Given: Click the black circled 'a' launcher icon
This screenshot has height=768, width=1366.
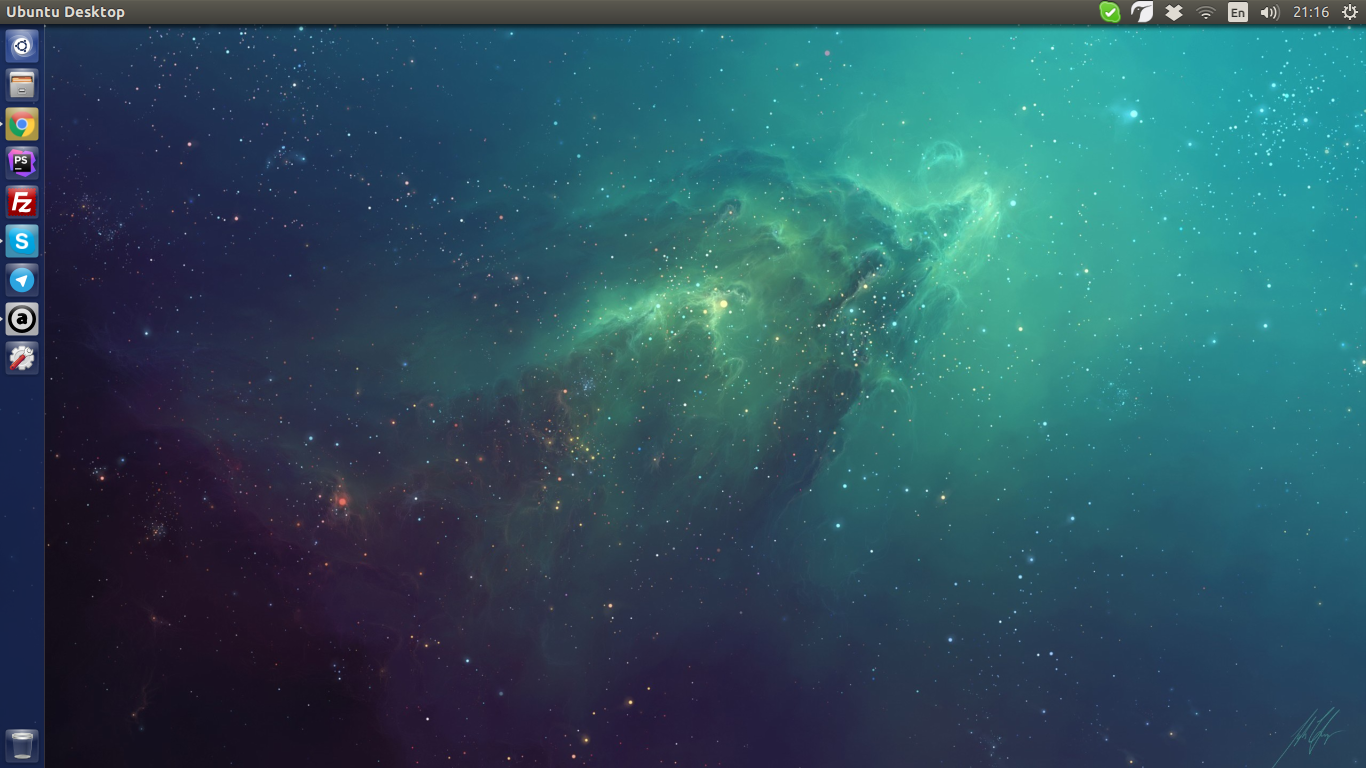Looking at the screenshot, I should 22,319.
